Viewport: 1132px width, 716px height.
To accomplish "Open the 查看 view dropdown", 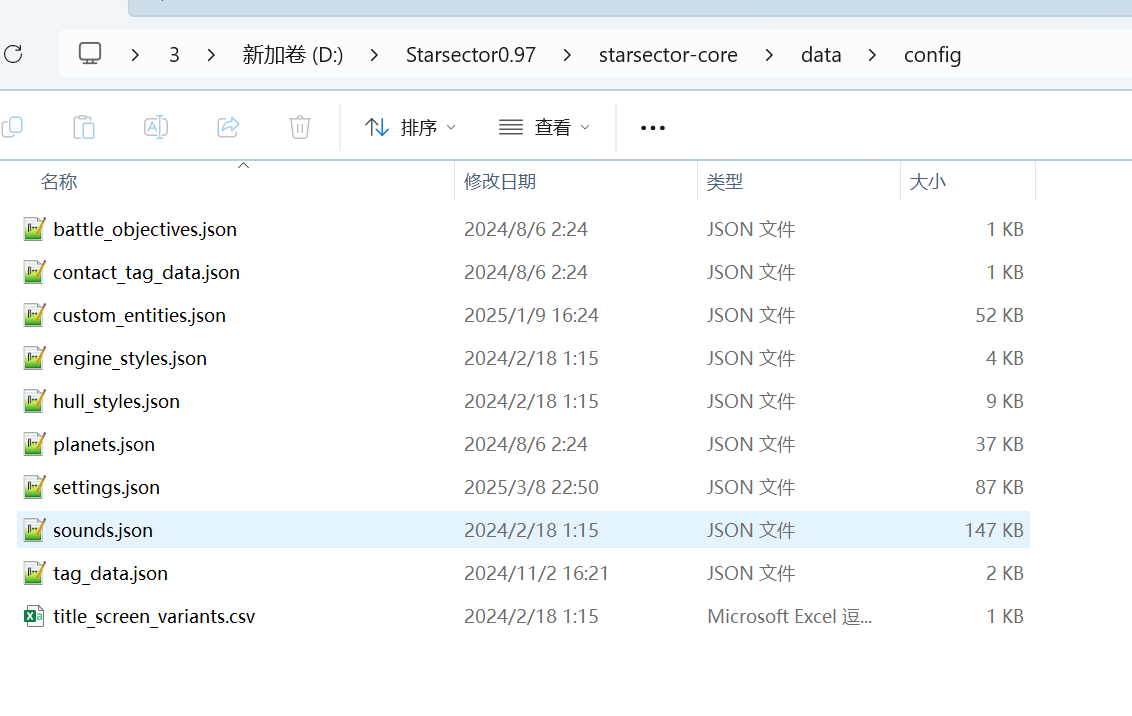I will tap(543, 127).
